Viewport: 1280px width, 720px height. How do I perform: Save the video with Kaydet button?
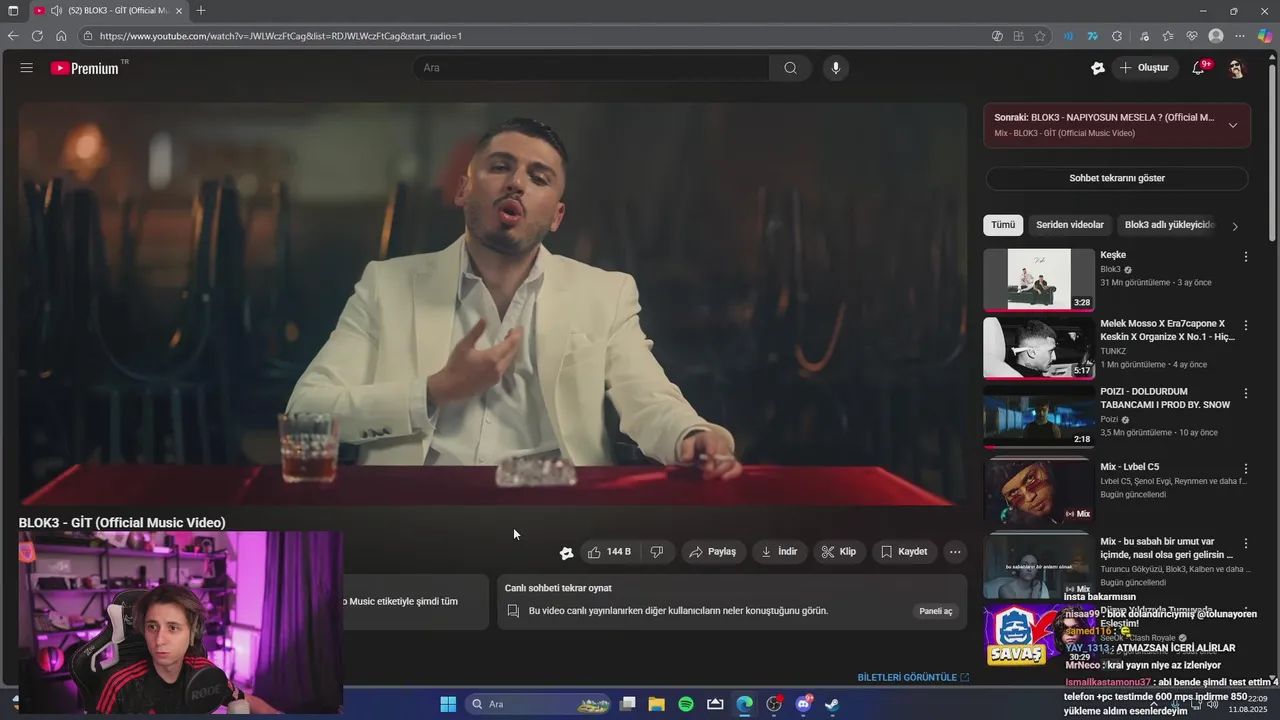coord(904,552)
